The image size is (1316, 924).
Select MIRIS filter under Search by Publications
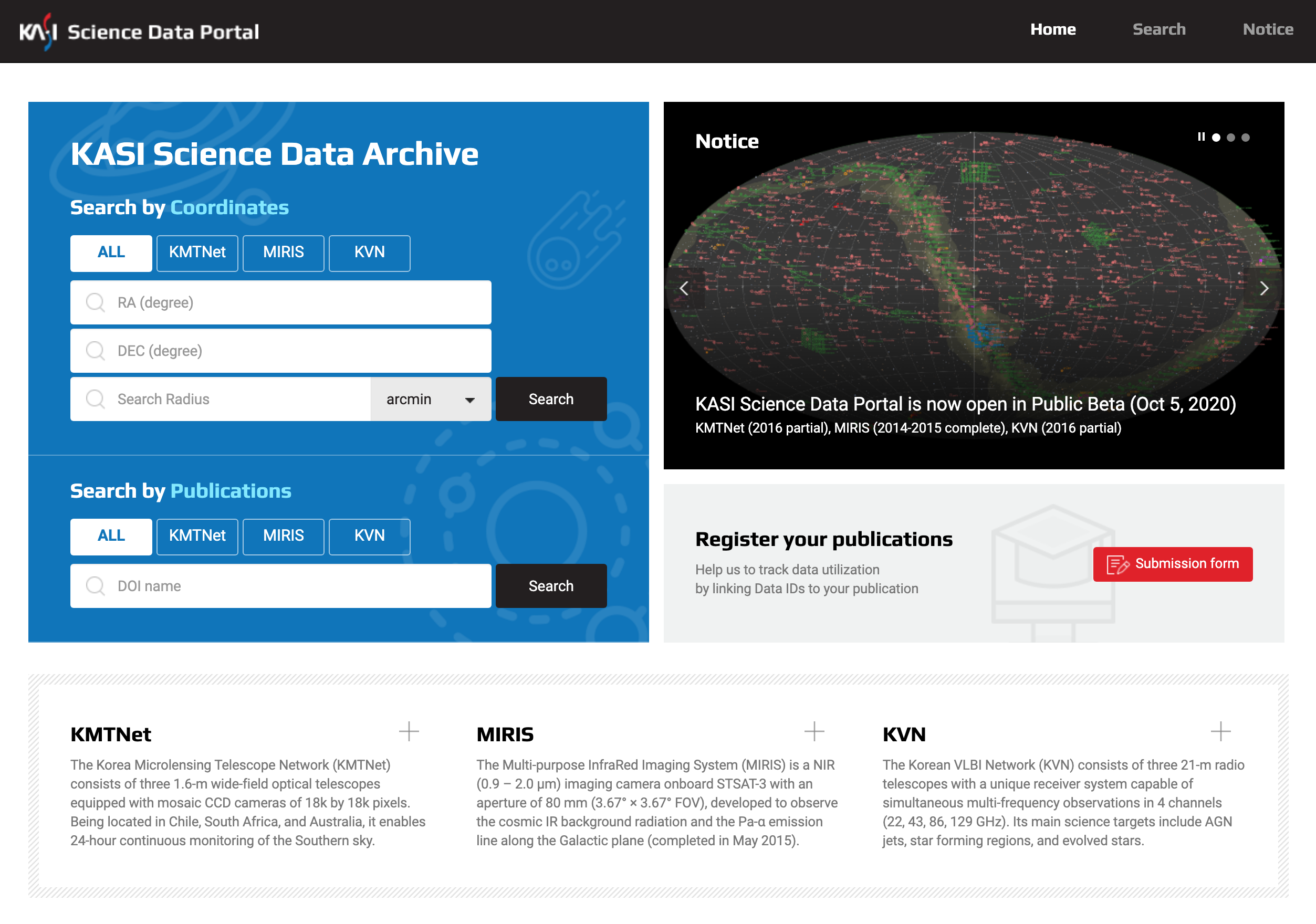[283, 536]
